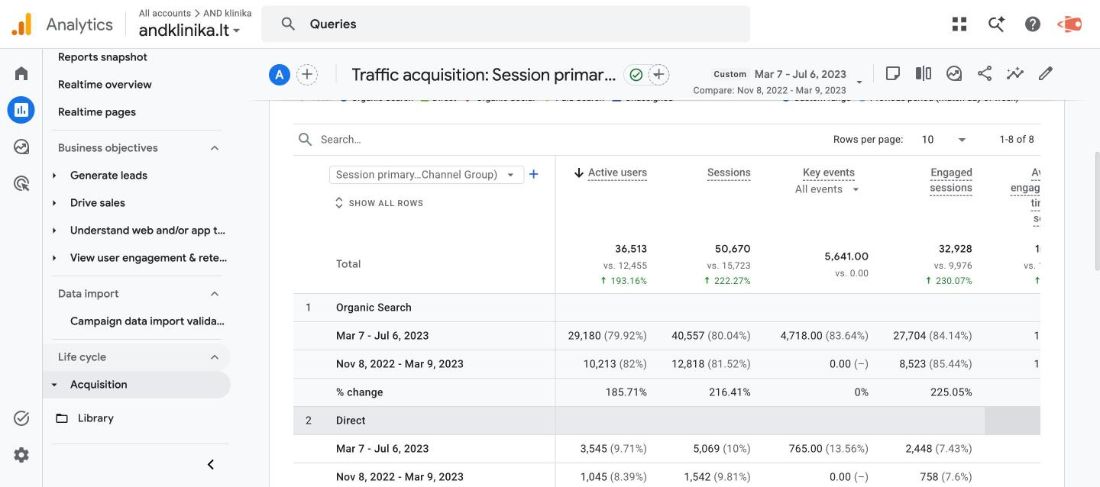Add a filter with plus beside title
This screenshot has height=487, width=1100.
point(658,74)
